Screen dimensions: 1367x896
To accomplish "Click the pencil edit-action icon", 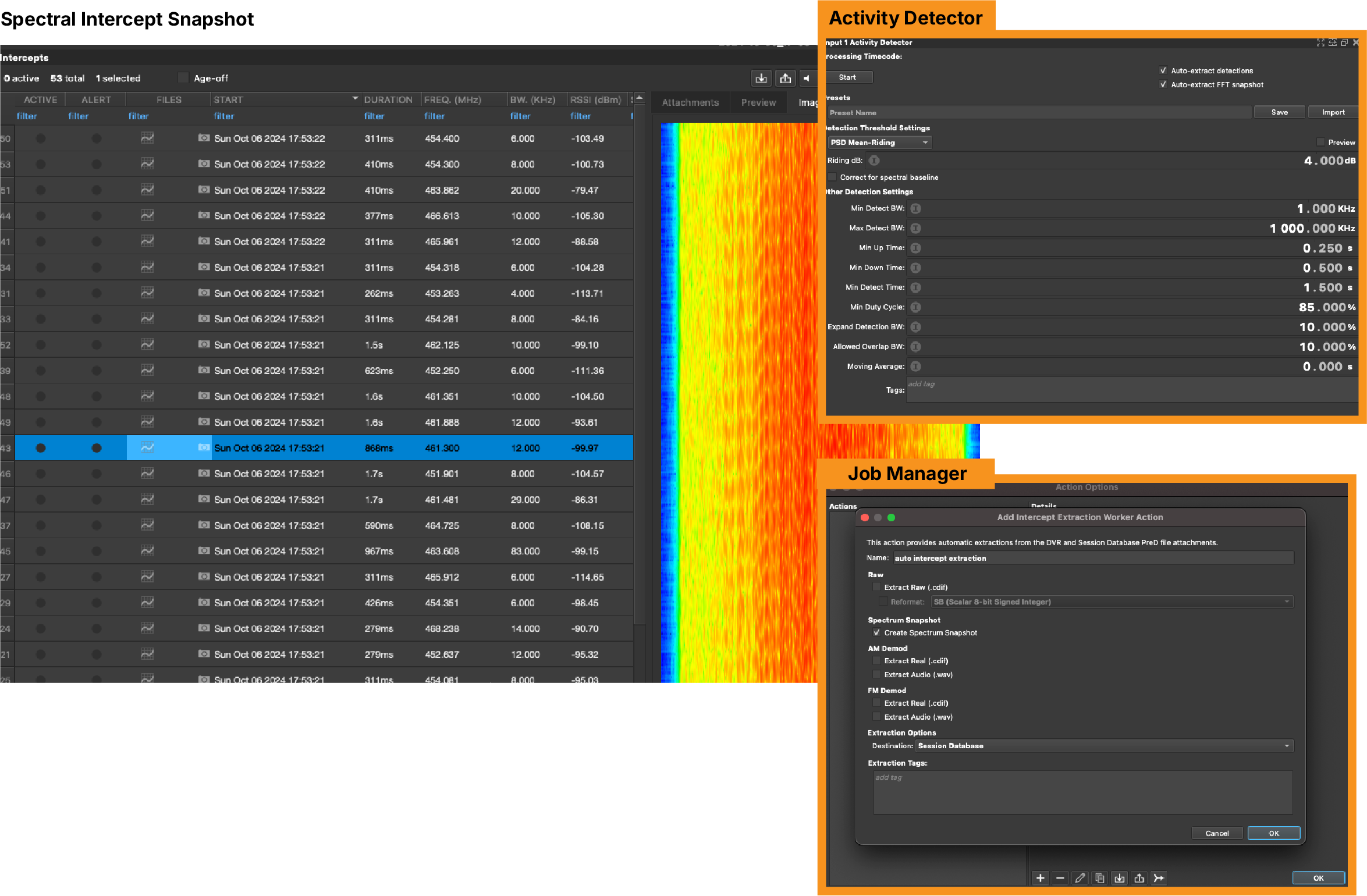I will (1080, 878).
